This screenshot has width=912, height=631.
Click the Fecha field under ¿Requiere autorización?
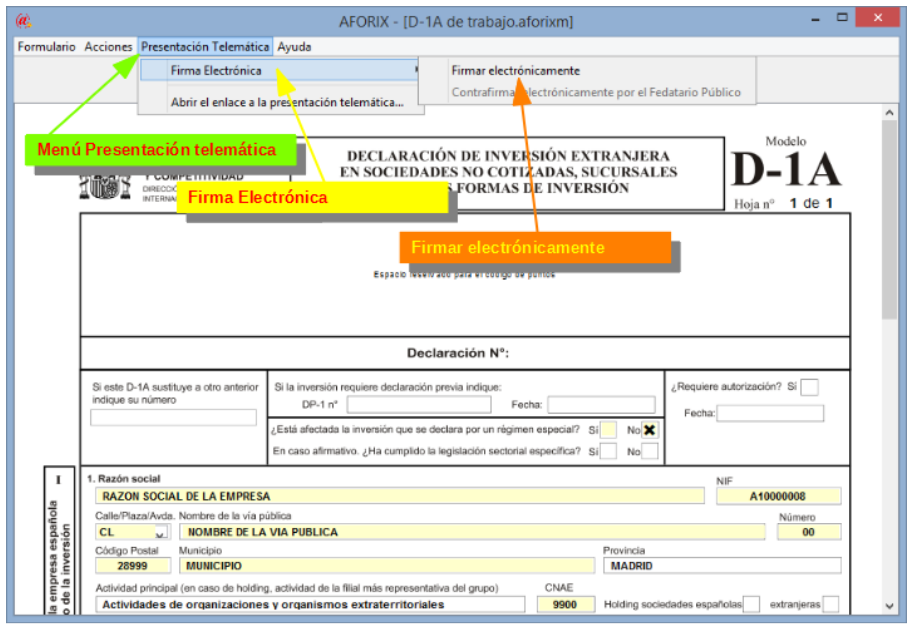click(x=771, y=413)
